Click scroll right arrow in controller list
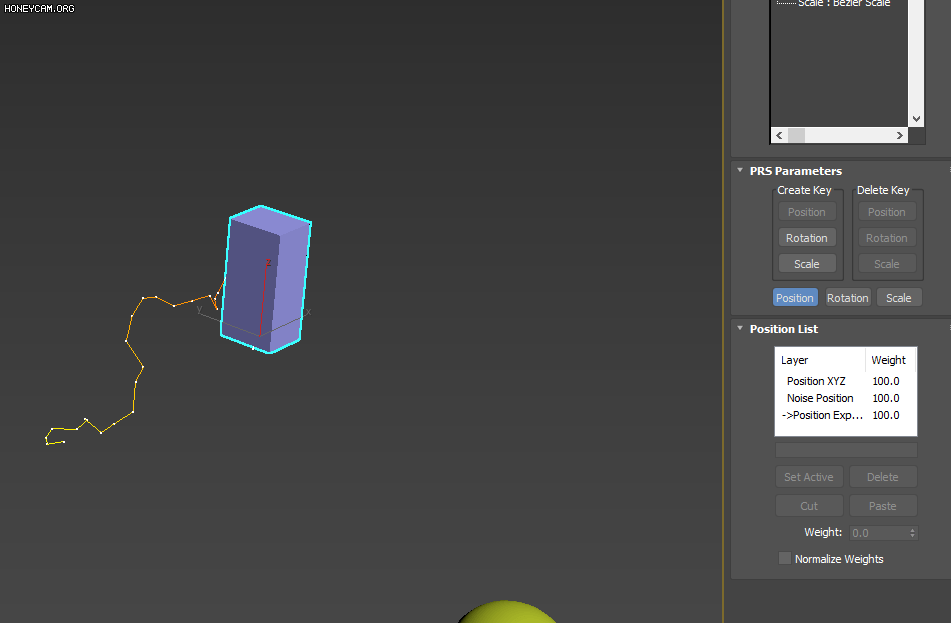 coord(900,135)
